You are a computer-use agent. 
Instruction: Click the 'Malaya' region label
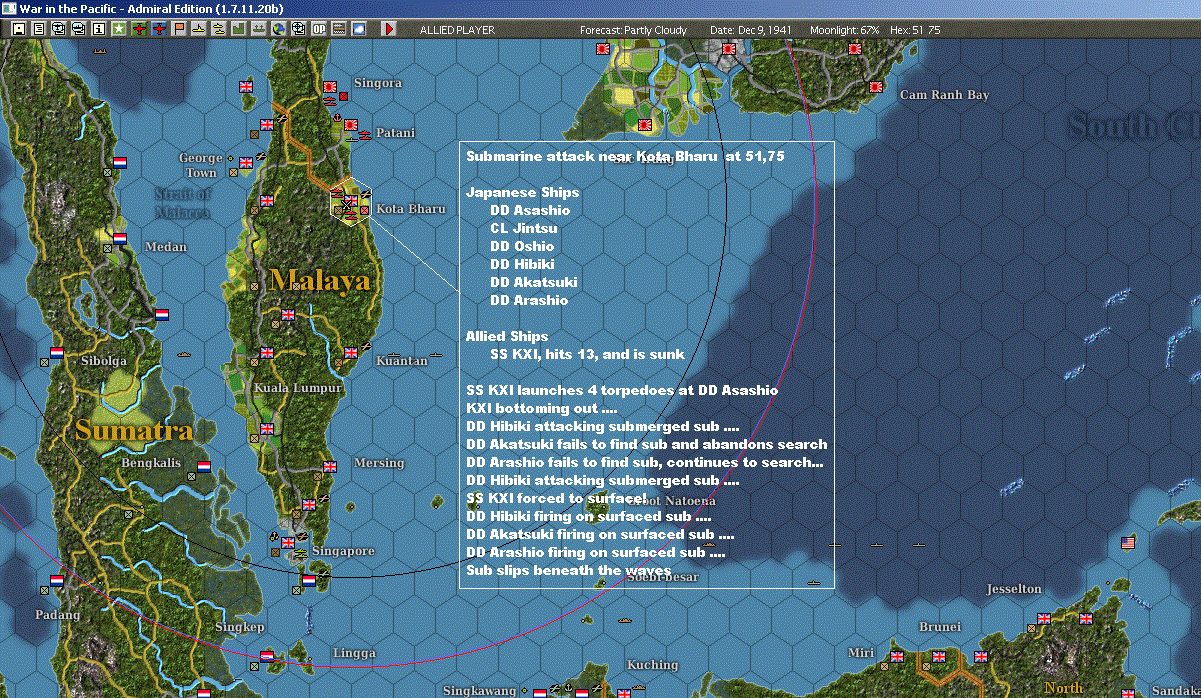pyautogui.click(x=319, y=280)
